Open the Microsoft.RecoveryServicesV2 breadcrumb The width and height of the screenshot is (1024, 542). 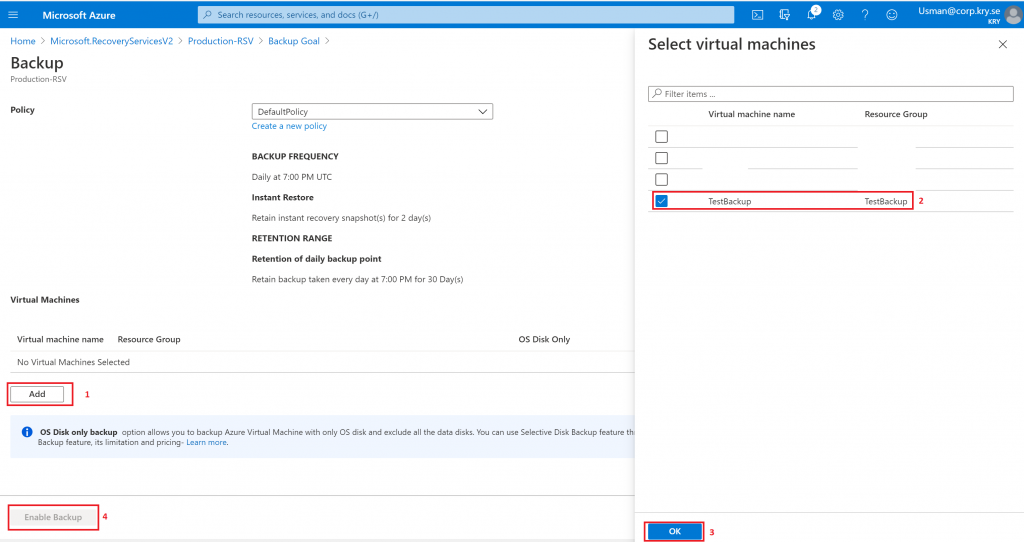tap(112, 40)
